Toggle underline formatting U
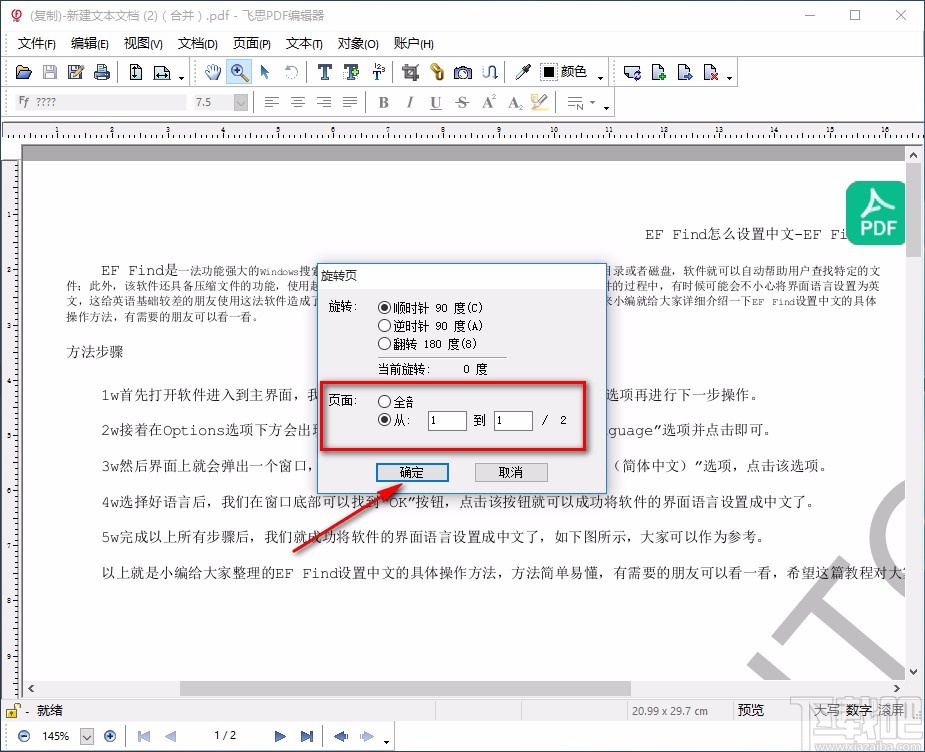The width and height of the screenshot is (925, 752). pos(435,103)
